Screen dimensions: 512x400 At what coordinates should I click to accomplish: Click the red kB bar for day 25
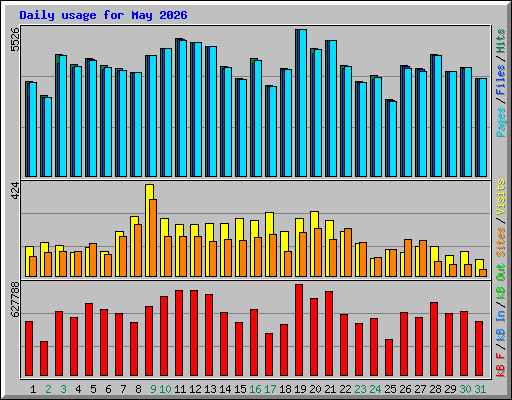[389, 357]
